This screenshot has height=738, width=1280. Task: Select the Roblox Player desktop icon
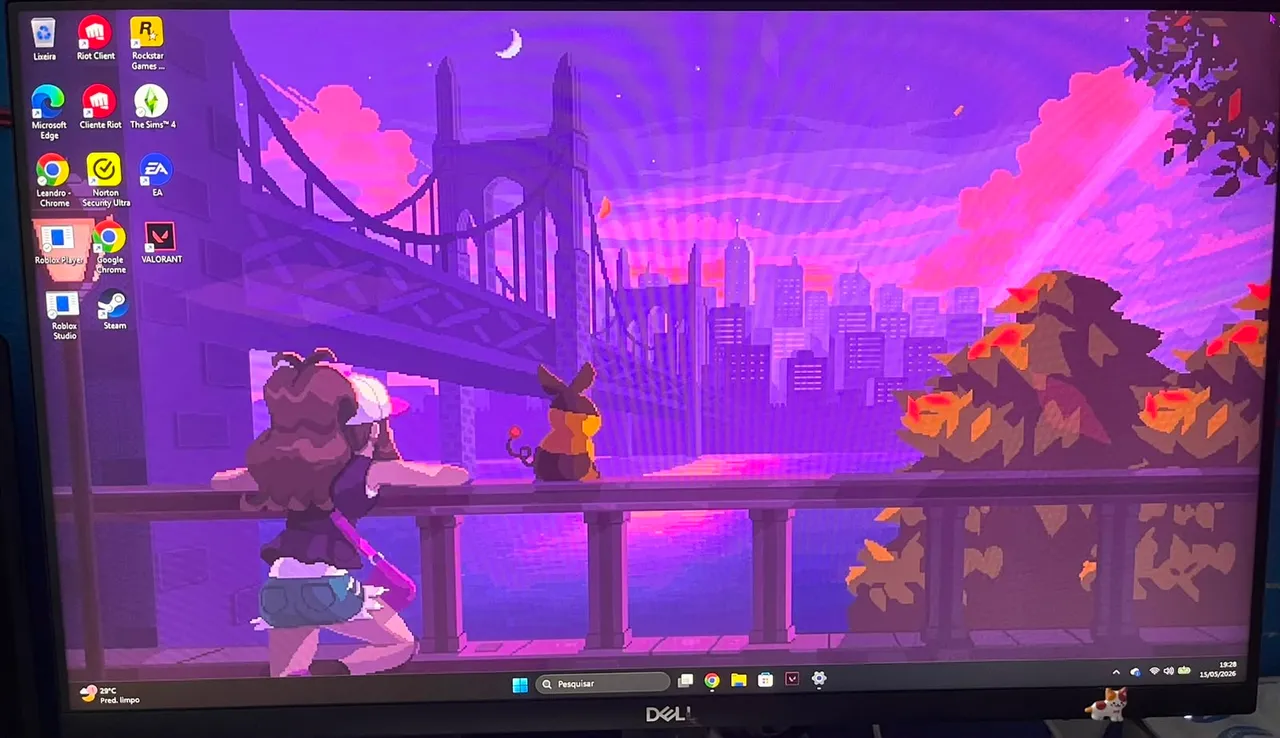[x=59, y=245]
